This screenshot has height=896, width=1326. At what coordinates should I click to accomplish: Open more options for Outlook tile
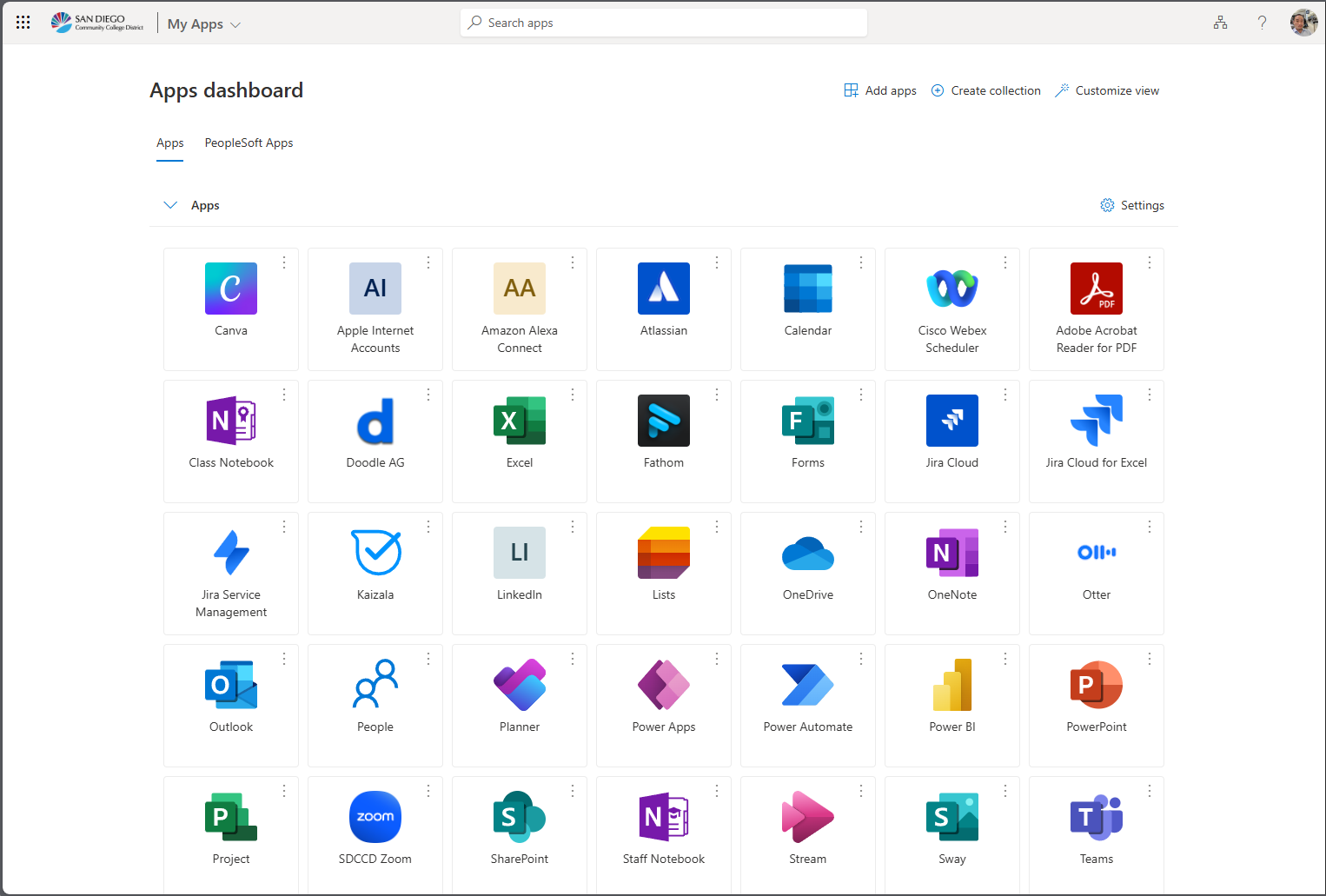click(x=284, y=659)
